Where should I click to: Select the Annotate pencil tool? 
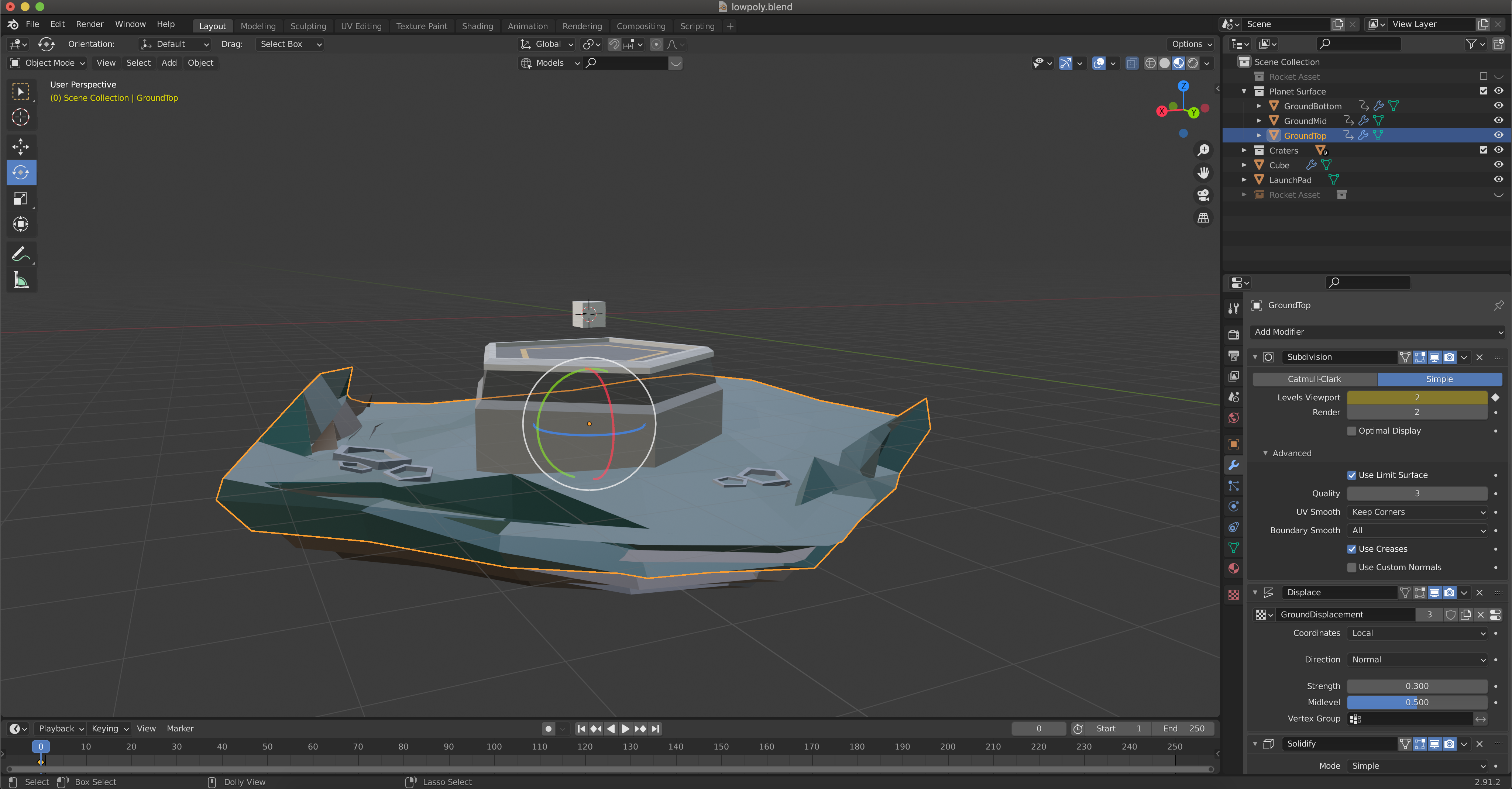tap(21, 255)
